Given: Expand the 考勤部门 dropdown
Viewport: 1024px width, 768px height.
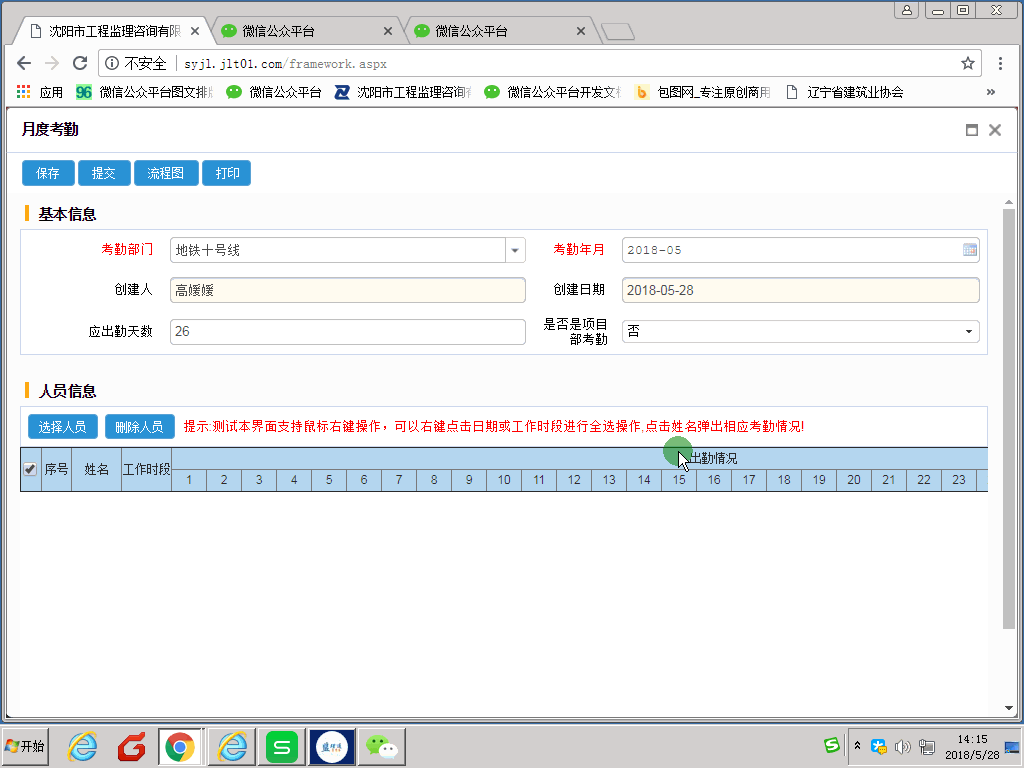Looking at the screenshot, I should tap(514, 250).
